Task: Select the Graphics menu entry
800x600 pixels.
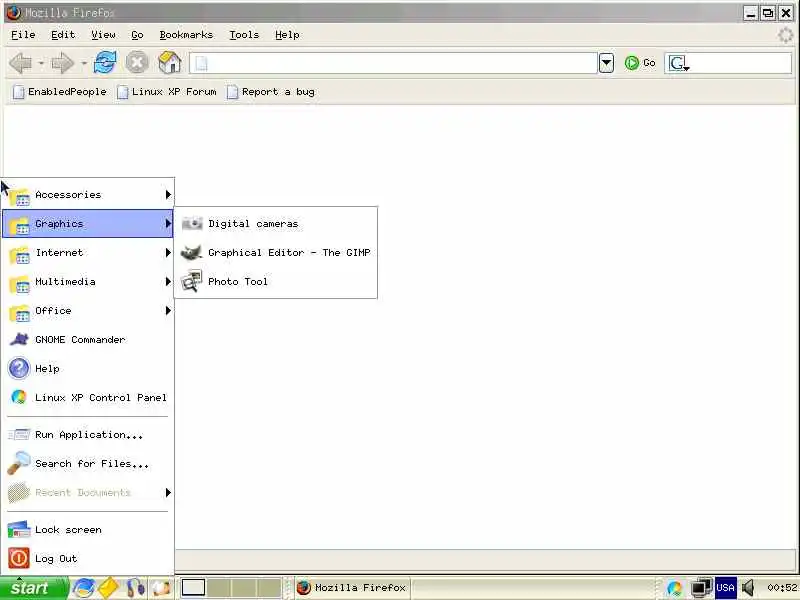Action: click(x=88, y=223)
